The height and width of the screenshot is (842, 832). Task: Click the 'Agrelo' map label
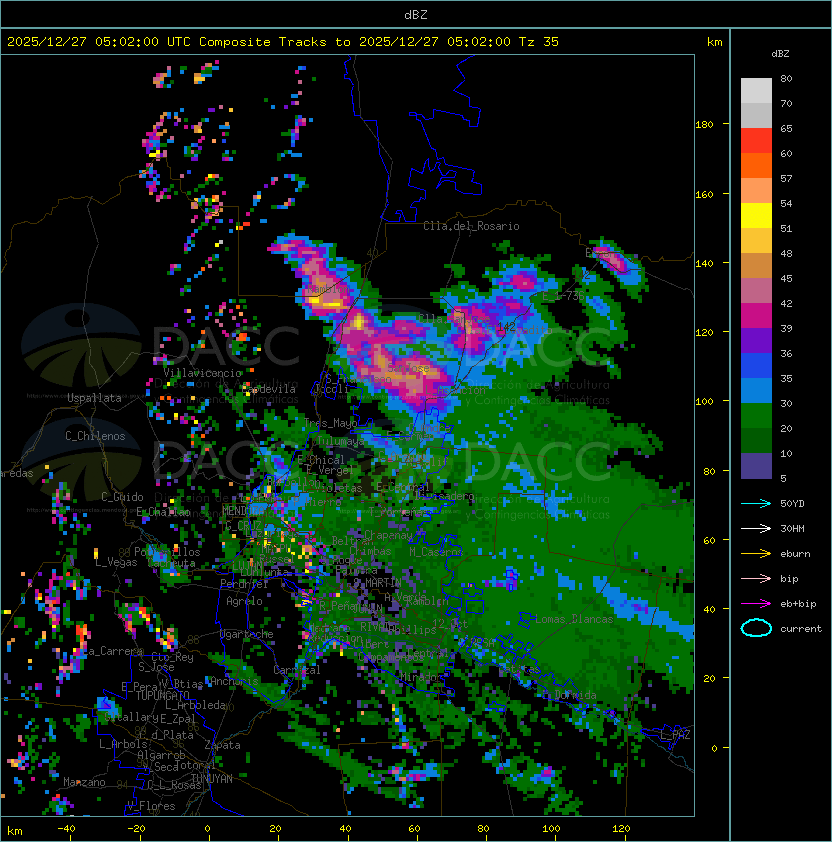(x=244, y=601)
